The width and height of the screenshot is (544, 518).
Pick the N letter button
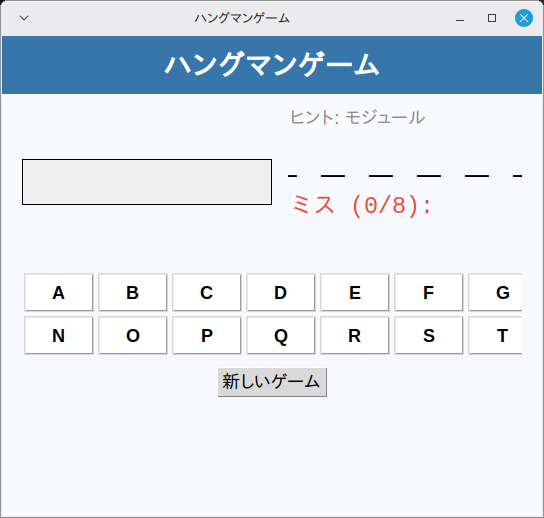(59, 336)
